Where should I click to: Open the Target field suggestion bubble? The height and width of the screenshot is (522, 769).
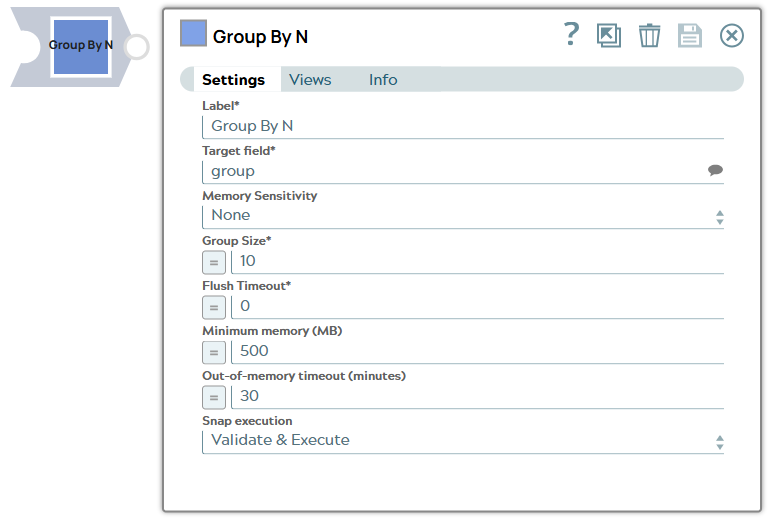pos(715,171)
